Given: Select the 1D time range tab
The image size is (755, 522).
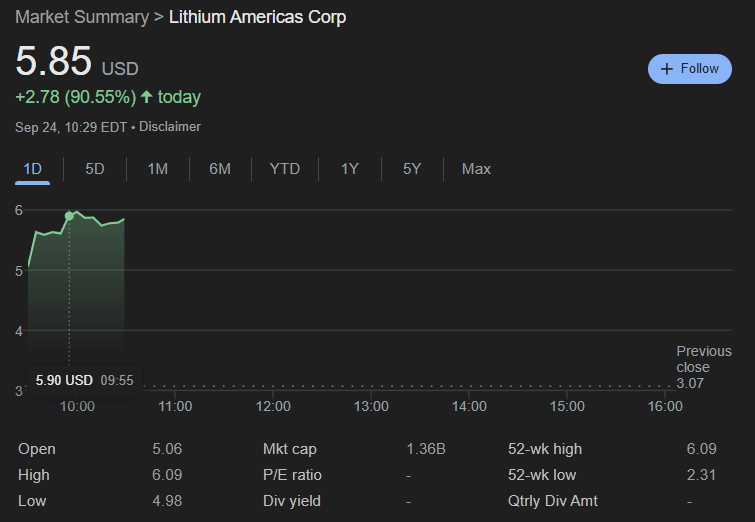Looking at the screenshot, I should (x=33, y=169).
